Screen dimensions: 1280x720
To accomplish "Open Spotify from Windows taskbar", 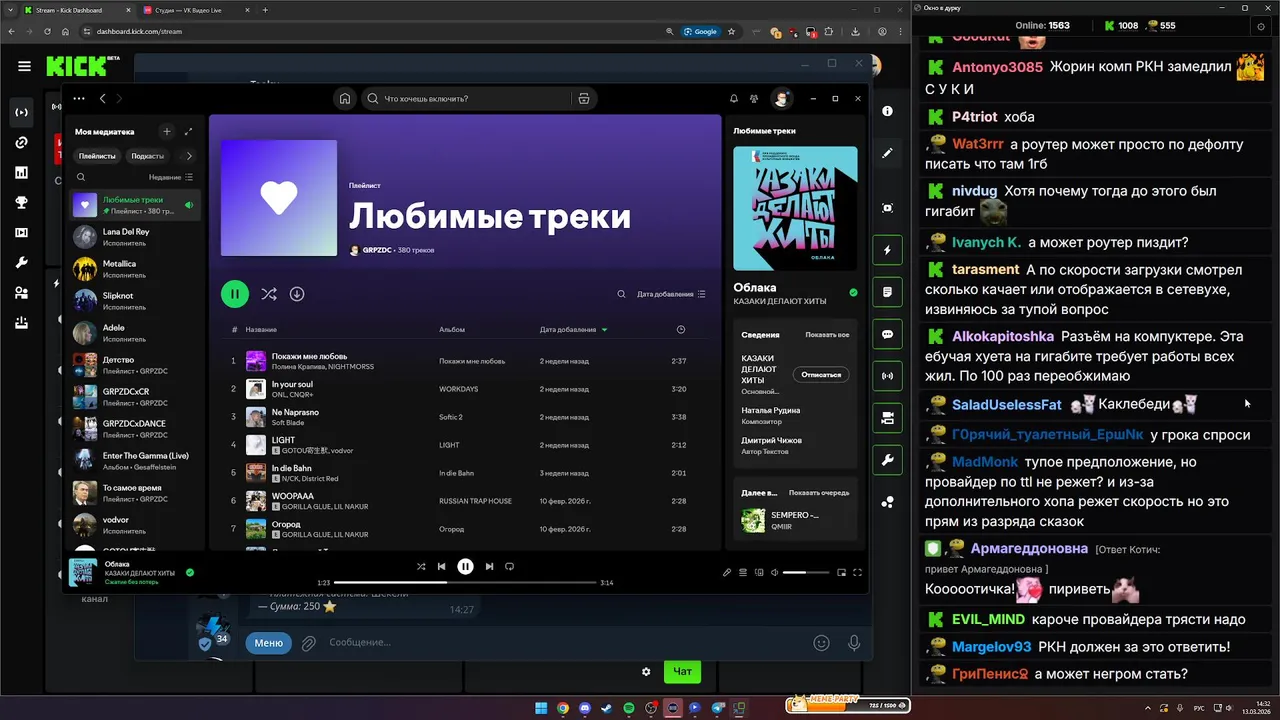I will click(629, 708).
